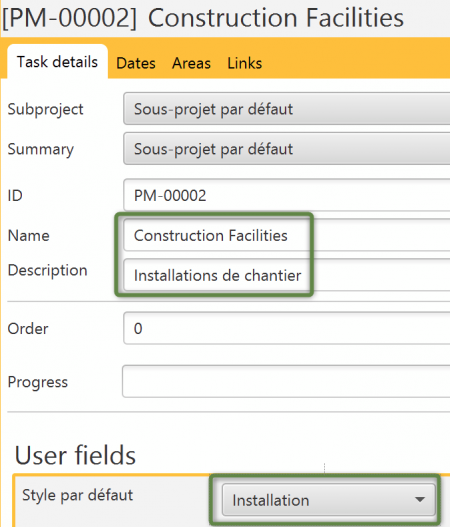This screenshot has height=527, width=450.
Task: Click the Description label text
Action: [x=47, y=271]
